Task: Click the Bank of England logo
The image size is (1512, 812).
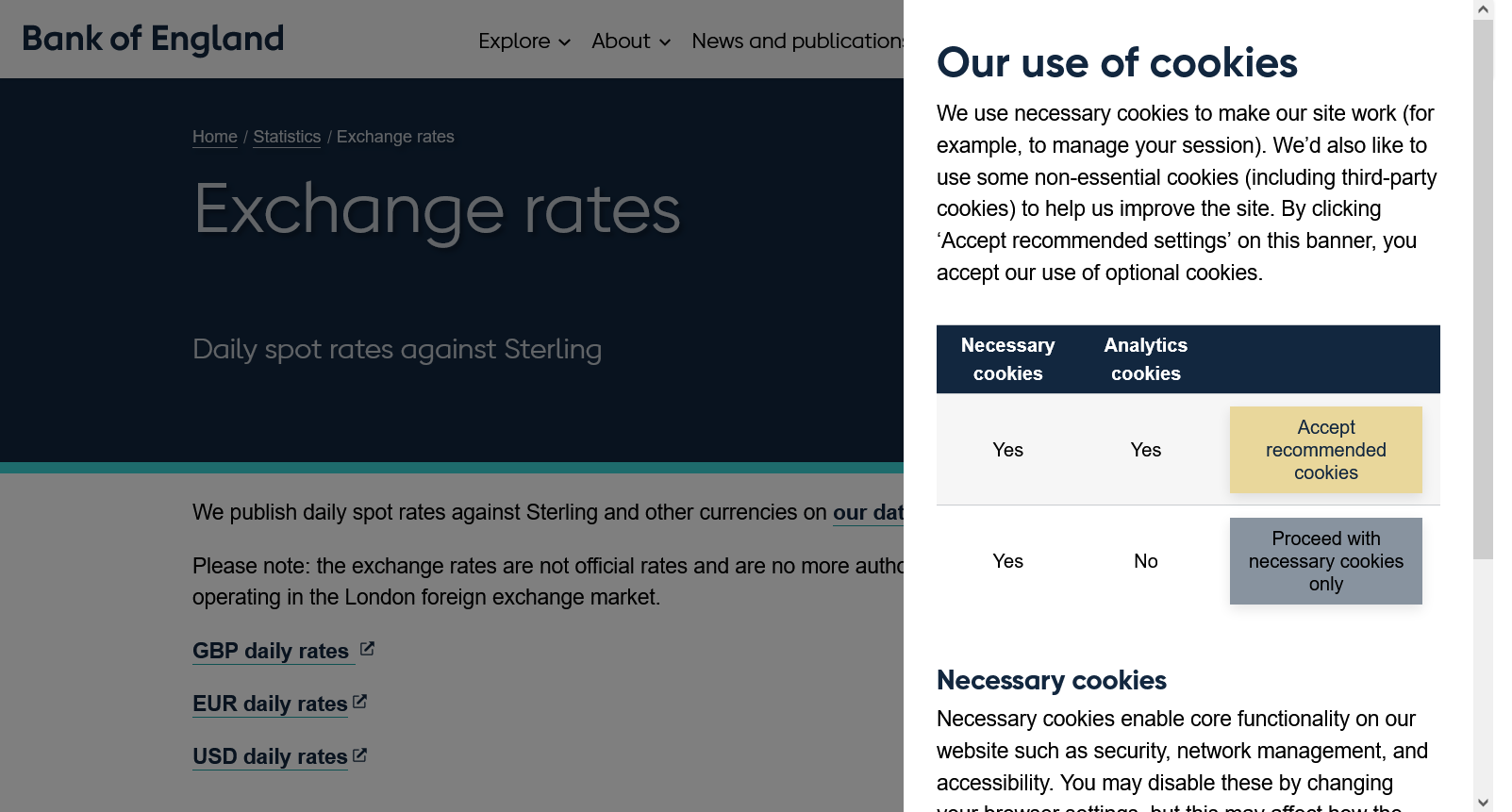Action: point(153,39)
